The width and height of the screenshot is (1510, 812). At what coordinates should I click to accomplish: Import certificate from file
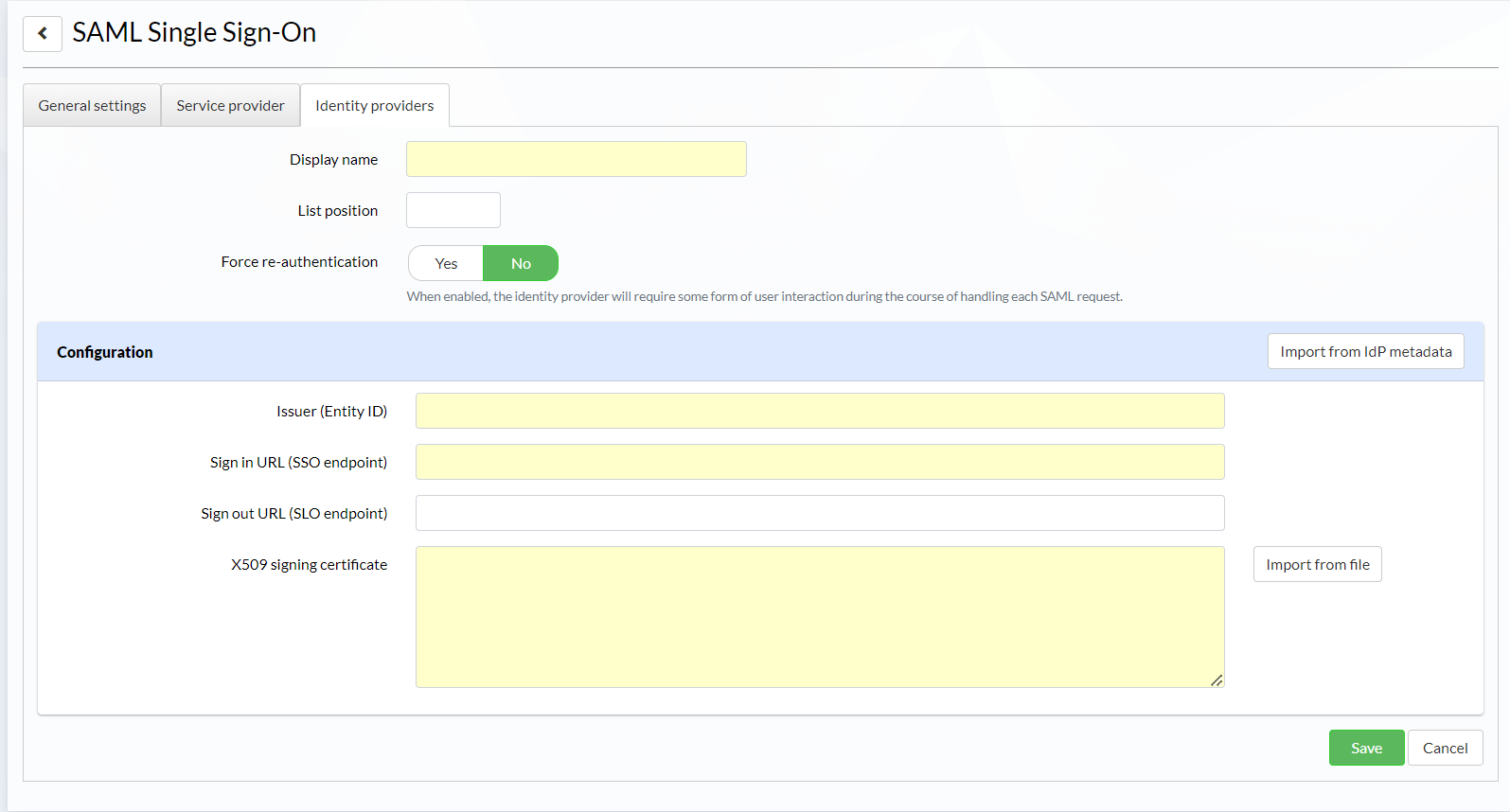tap(1318, 564)
